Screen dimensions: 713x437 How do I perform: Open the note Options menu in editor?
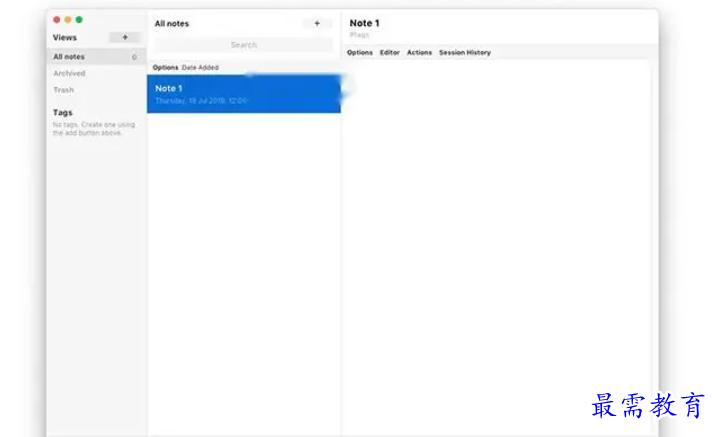click(x=360, y=52)
